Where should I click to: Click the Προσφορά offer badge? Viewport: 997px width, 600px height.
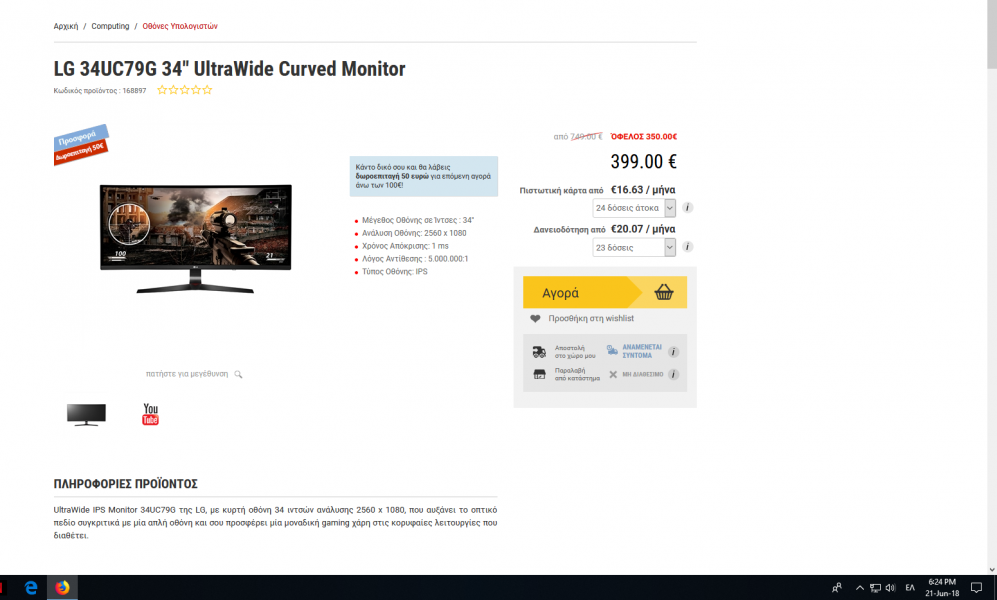tap(81, 144)
